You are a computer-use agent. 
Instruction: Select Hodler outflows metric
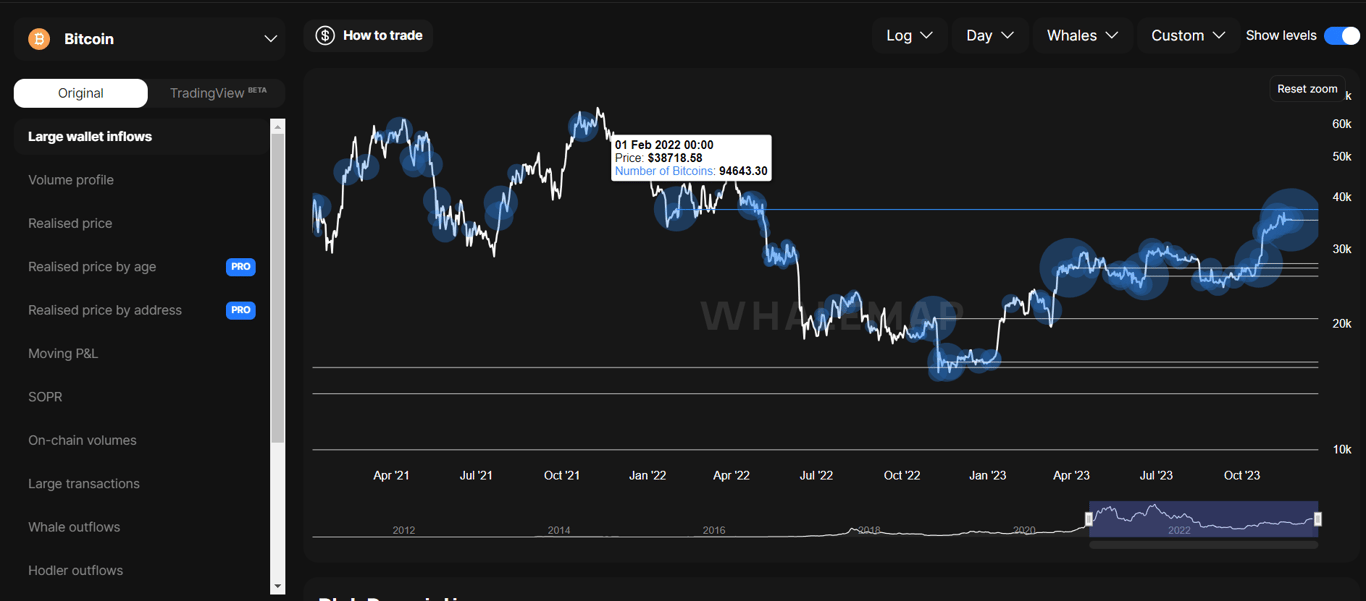76,571
